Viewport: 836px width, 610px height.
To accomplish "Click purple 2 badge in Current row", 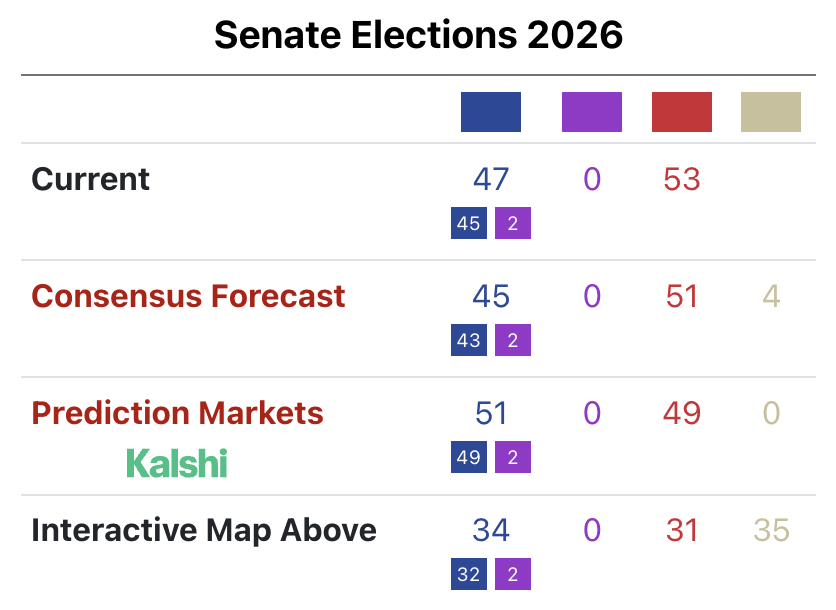I will click(513, 223).
